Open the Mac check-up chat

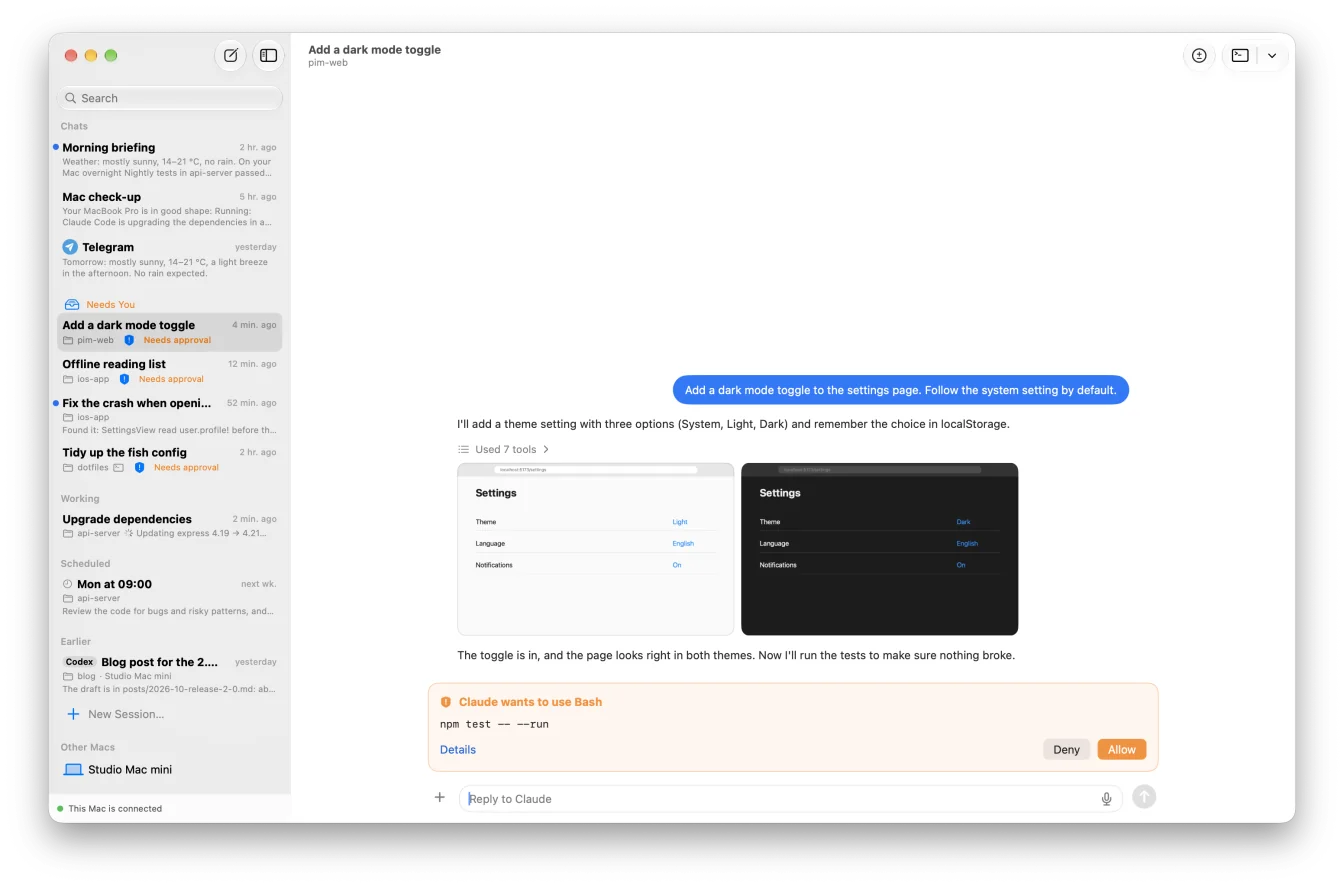[169, 209]
